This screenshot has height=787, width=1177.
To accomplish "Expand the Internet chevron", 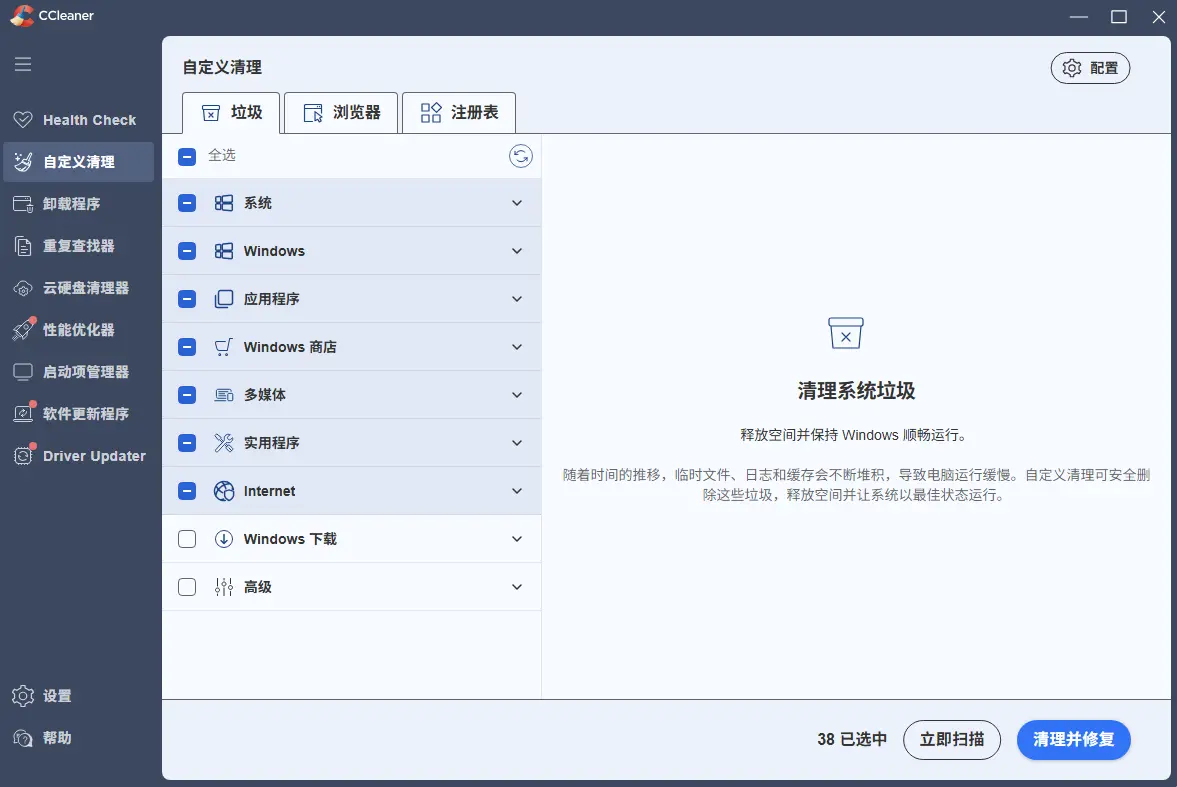I will pos(517,492).
